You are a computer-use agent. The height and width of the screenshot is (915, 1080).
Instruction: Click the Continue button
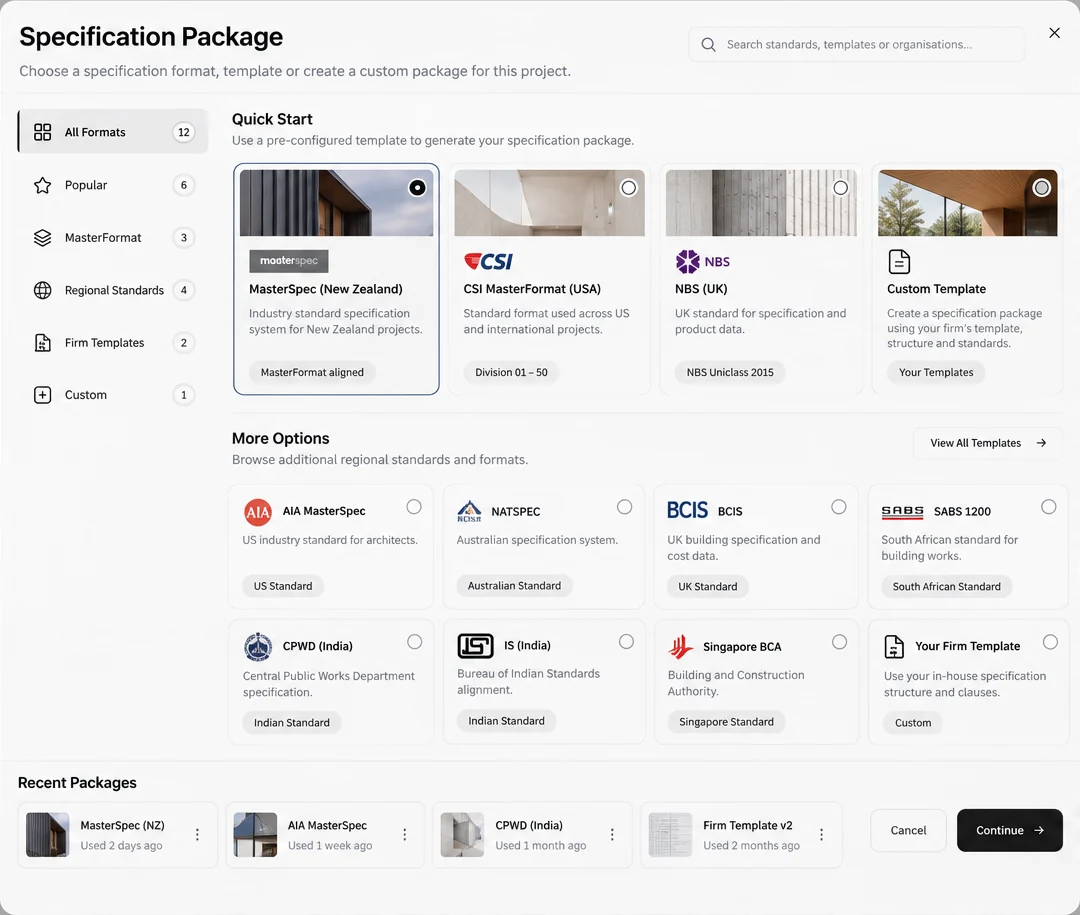pyautogui.click(x=1010, y=830)
